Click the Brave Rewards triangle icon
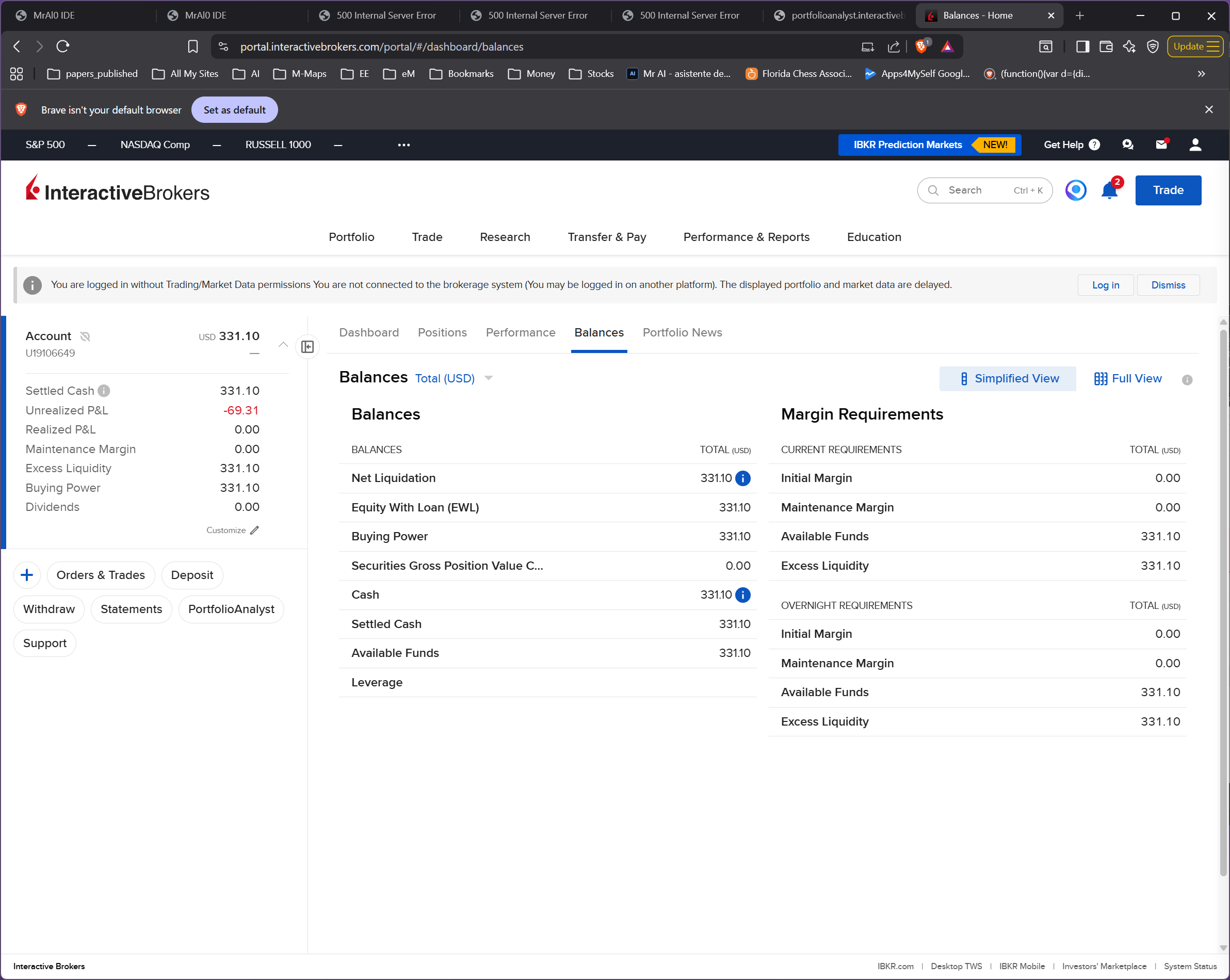 (x=948, y=47)
